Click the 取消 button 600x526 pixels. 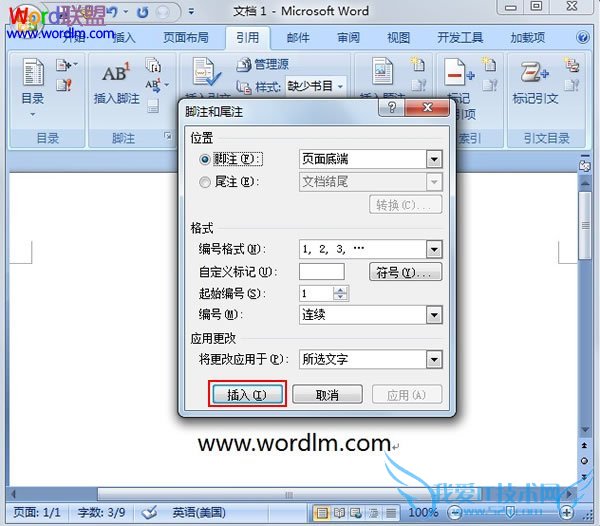point(327,394)
